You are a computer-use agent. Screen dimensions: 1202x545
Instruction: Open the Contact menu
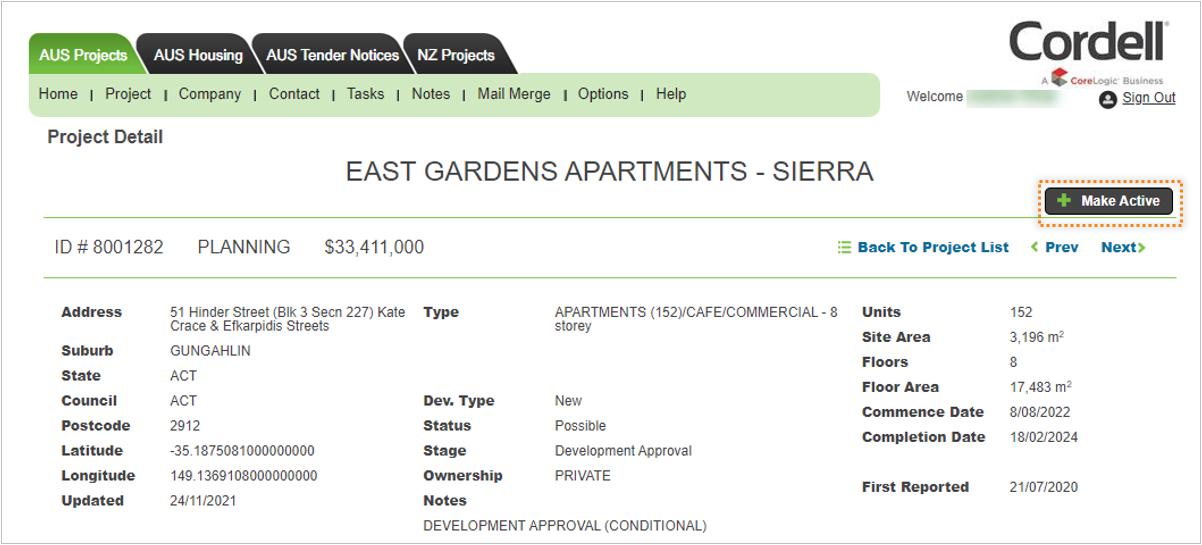(294, 94)
